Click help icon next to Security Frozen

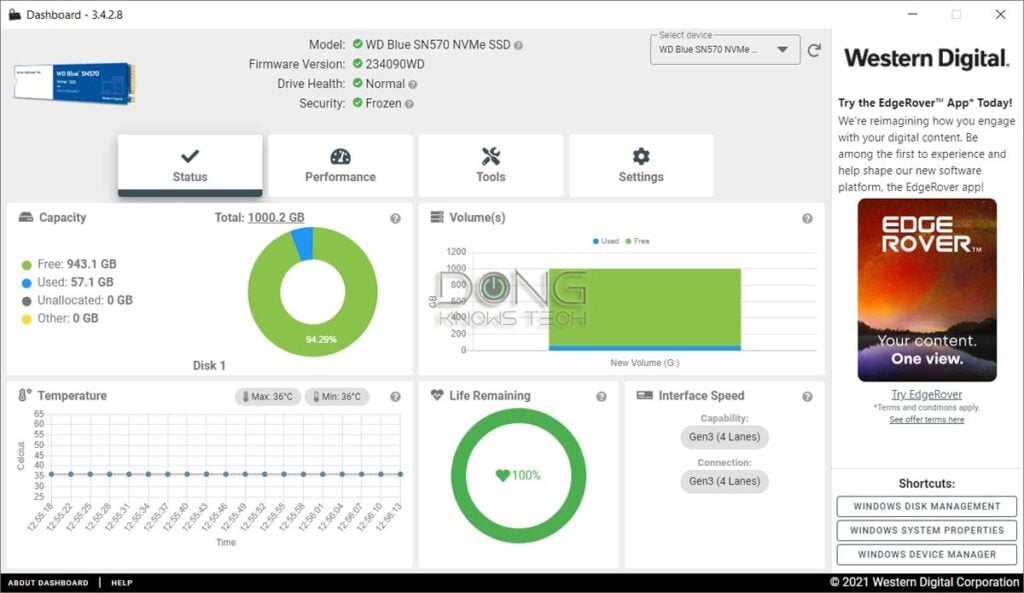409,104
